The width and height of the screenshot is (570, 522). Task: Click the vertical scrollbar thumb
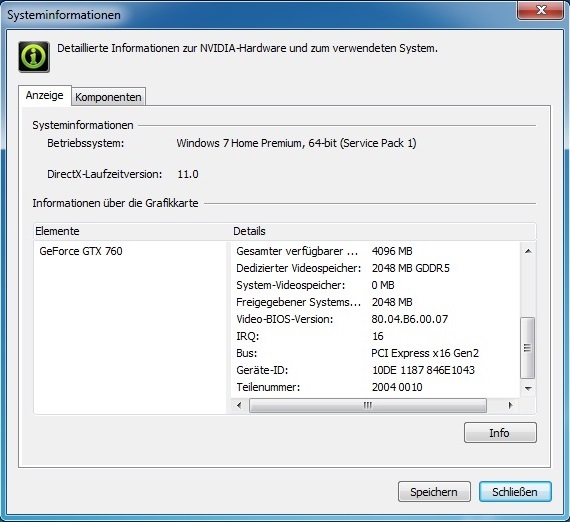point(528,348)
